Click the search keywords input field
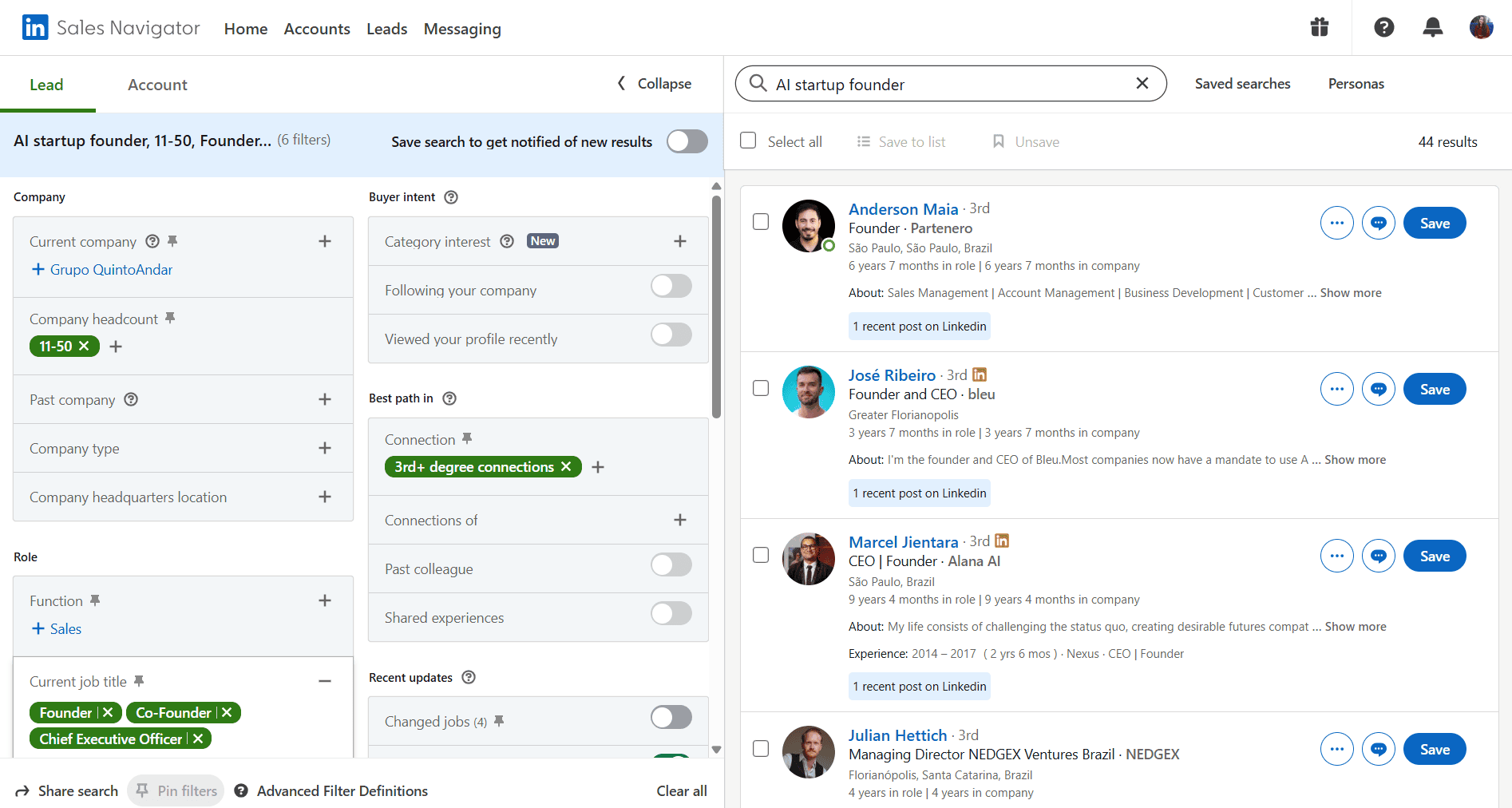Screen dimensions: 1512x808 pos(950,84)
